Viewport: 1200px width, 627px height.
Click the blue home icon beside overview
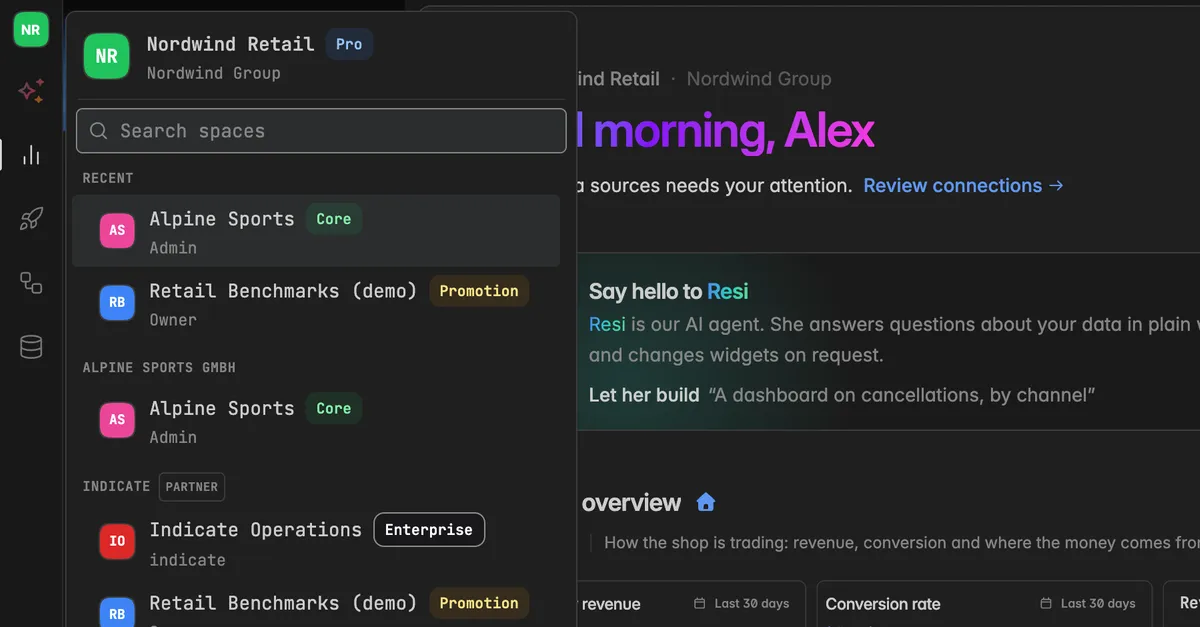pos(706,502)
